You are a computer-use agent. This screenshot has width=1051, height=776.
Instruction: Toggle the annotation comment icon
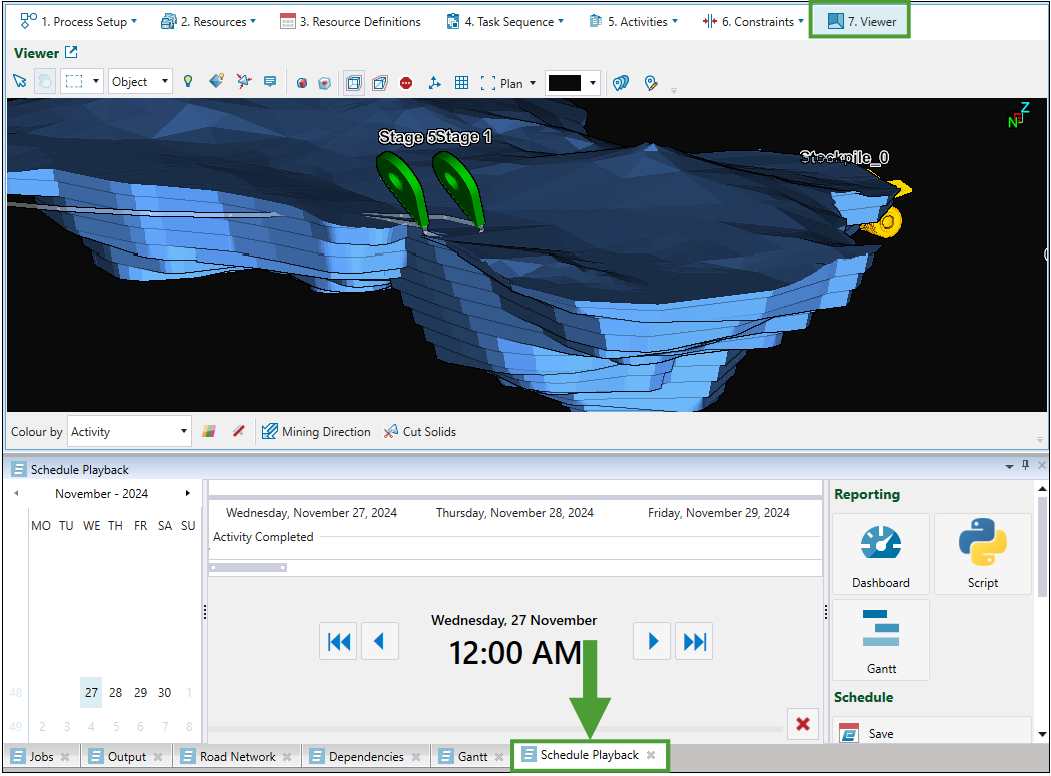tap(270, 82)
